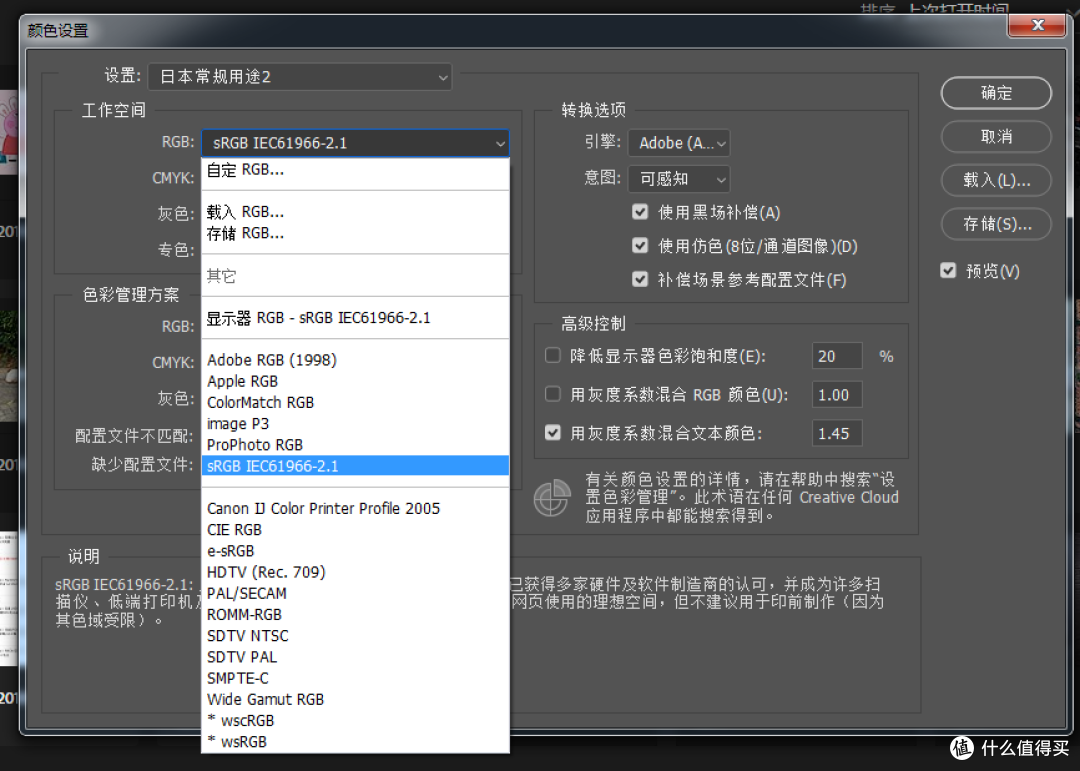
Task: Select Canon IJ Color Printer Profile 2005
Action: (x=355, y=508)
